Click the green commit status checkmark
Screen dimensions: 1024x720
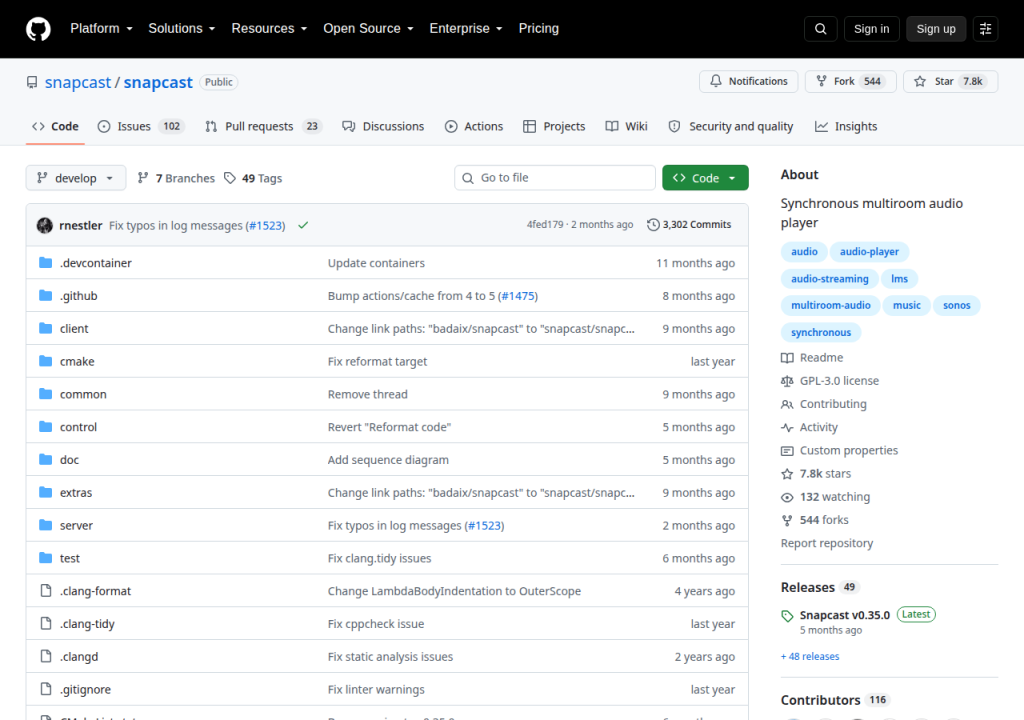pos(303,225)
